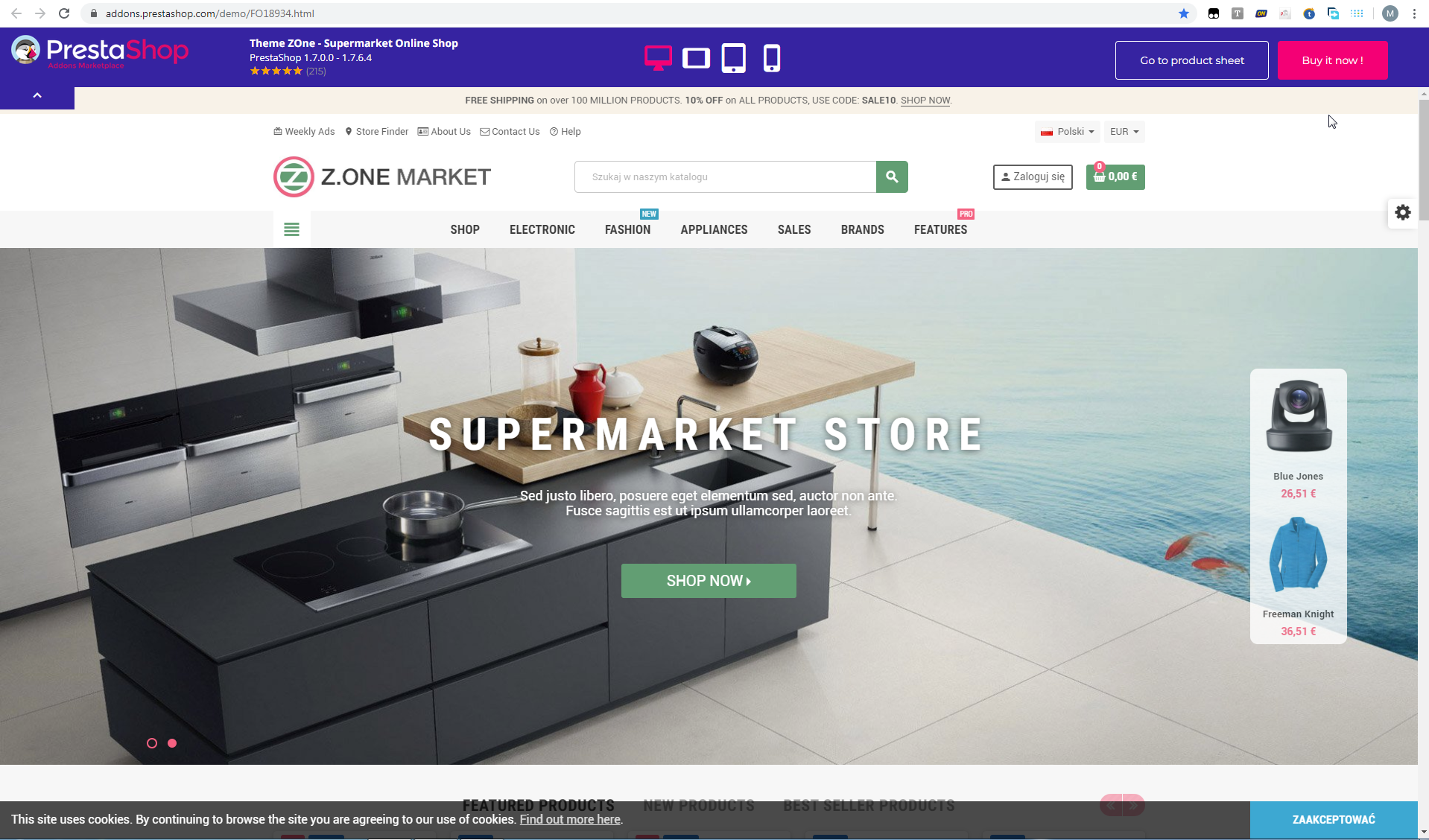The image size is (1429, 840).
Task: Open the ELECTRONIC menu item
Action: click(542, 229)
